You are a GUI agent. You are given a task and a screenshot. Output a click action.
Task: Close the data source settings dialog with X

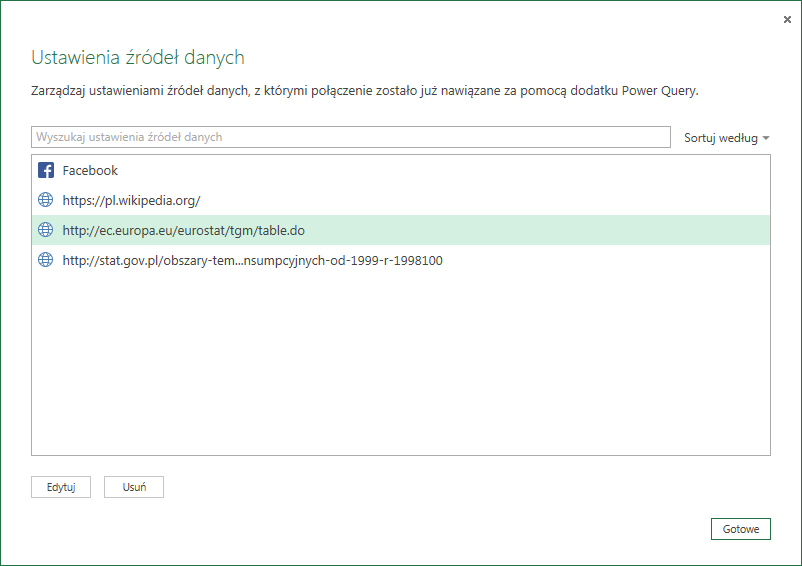click(x=788, y=18)
